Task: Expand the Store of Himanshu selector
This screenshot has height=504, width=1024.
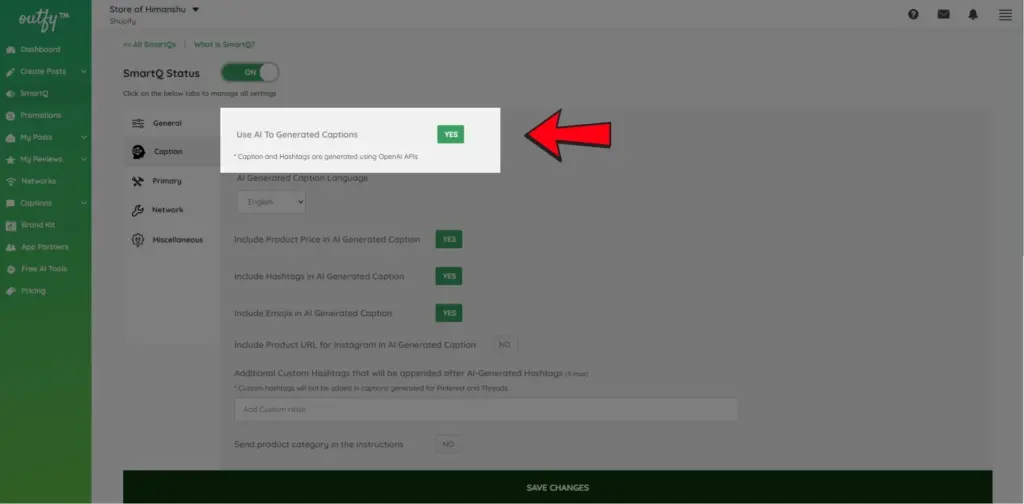Action: click(x=195, y=9)
